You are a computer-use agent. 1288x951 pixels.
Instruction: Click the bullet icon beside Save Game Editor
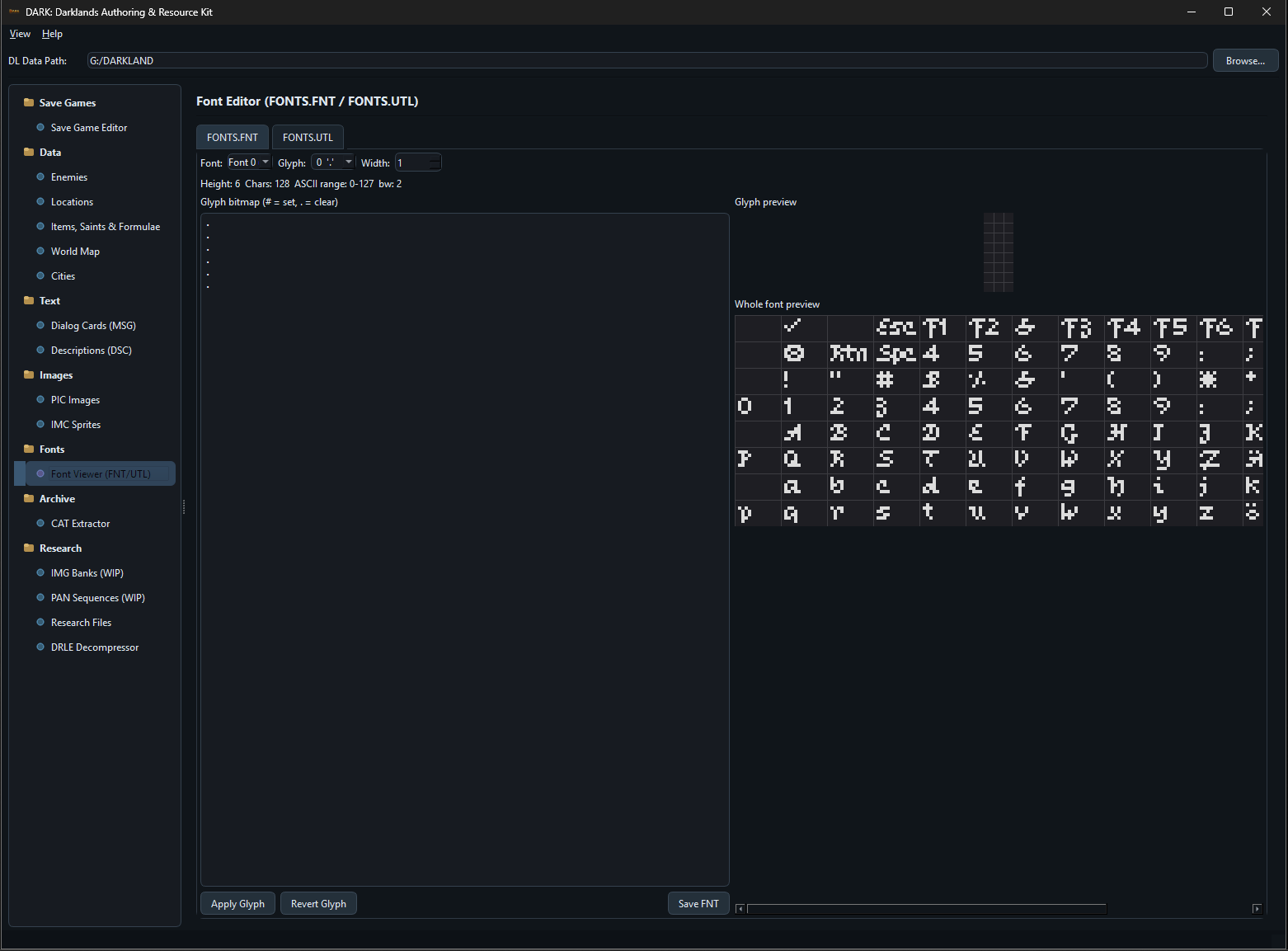pos(40,128)
